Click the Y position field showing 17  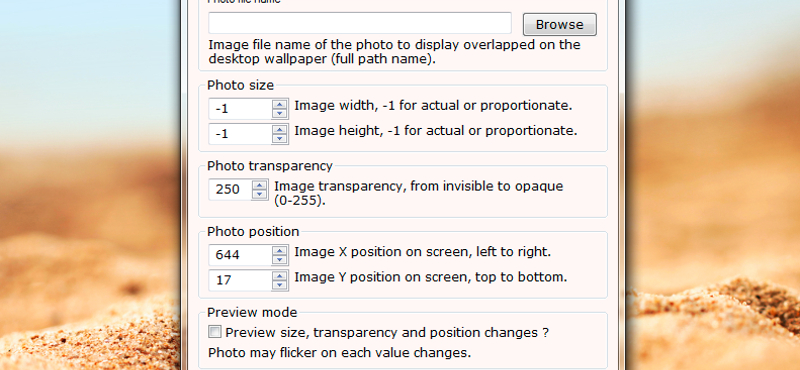coord(240,280)
